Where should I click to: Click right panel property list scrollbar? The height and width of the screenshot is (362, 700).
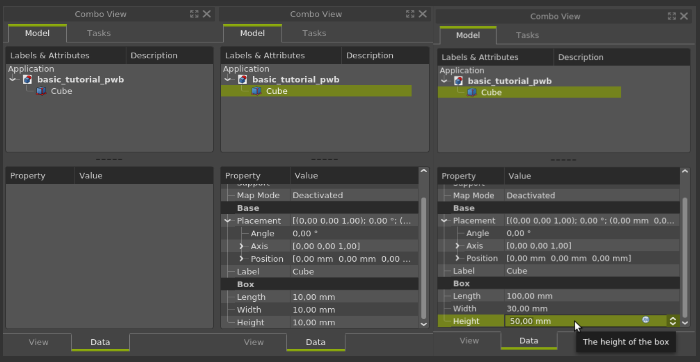coord(685,258)
